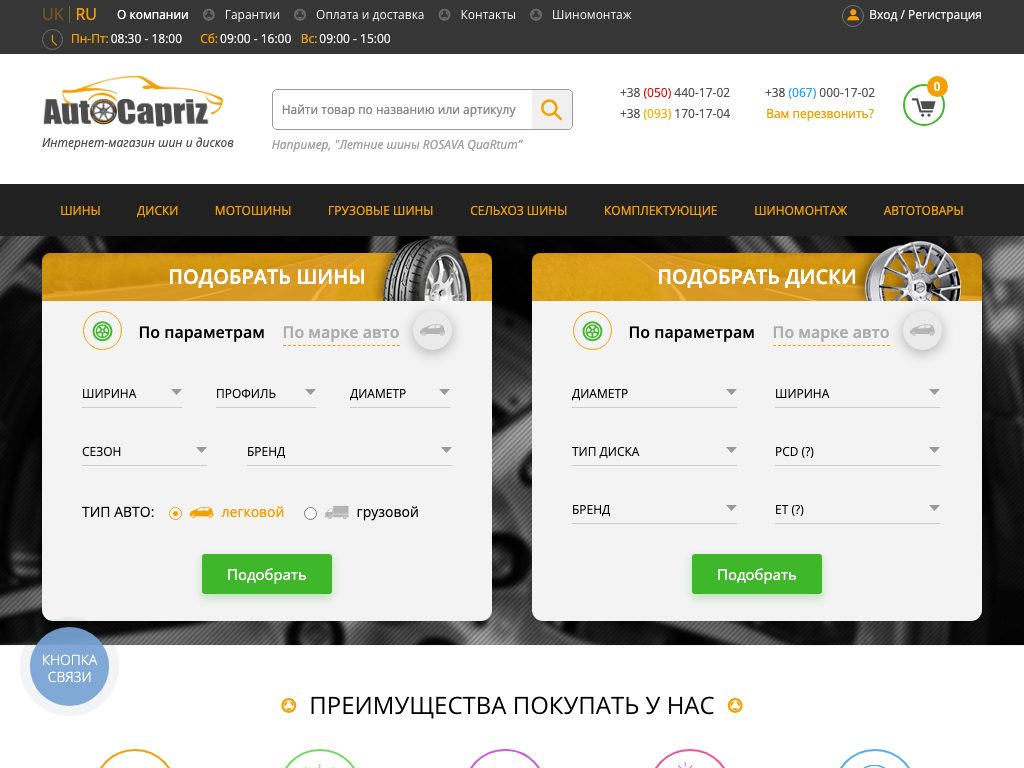Viewport: 1024px width, 768px height.
Task: Switch language to UK
Action: coord(53,14)
